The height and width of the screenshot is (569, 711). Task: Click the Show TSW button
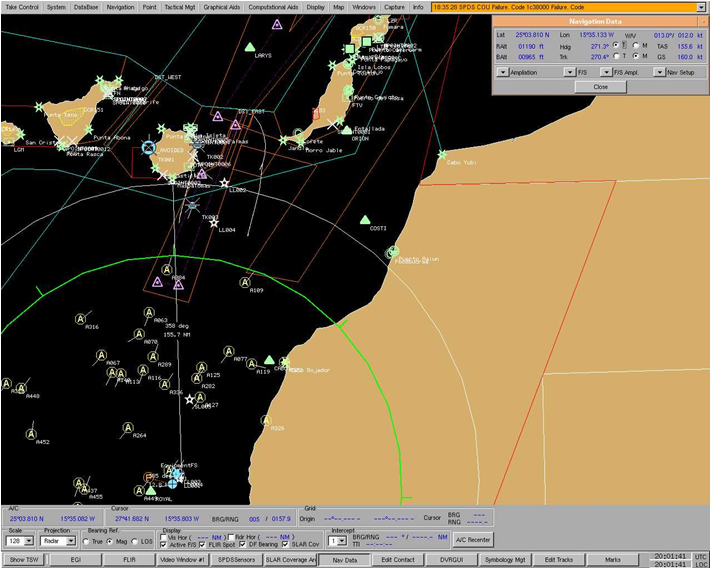[24, 559]
